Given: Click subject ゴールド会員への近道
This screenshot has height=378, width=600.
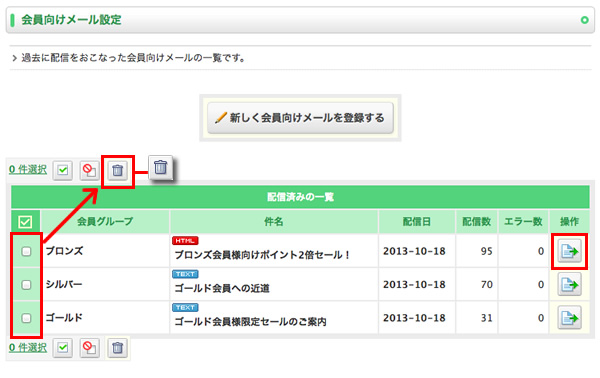Looking at the screenshot, I should click(222, 288).
